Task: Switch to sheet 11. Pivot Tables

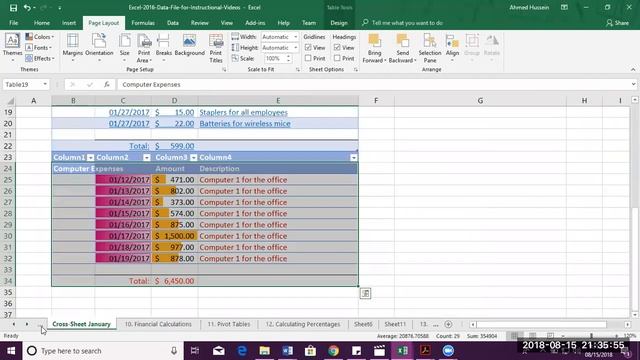Action: 229,324
